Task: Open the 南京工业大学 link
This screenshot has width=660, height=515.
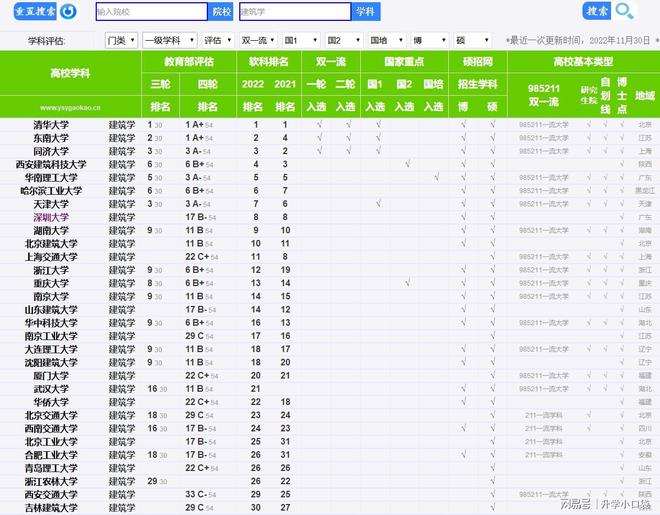Action: (x=51, y=336)
